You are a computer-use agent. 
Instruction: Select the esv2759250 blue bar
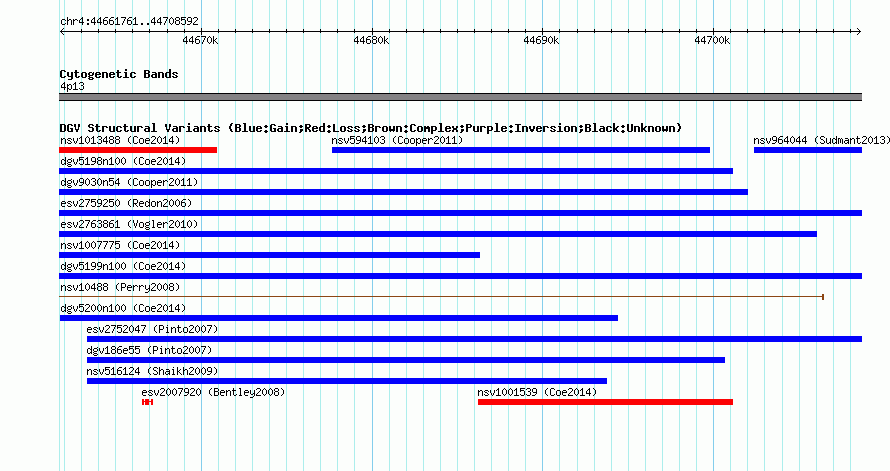(460, 213)
